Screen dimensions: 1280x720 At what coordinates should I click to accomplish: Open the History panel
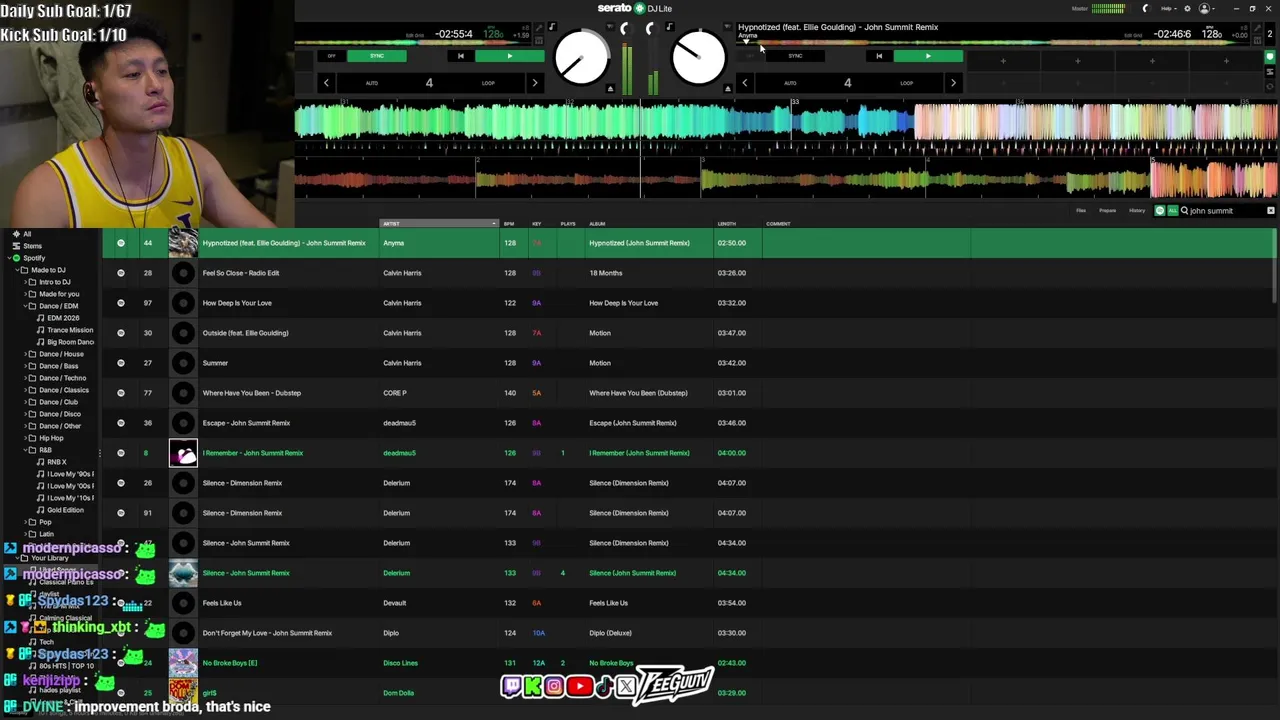[1137, 211]
